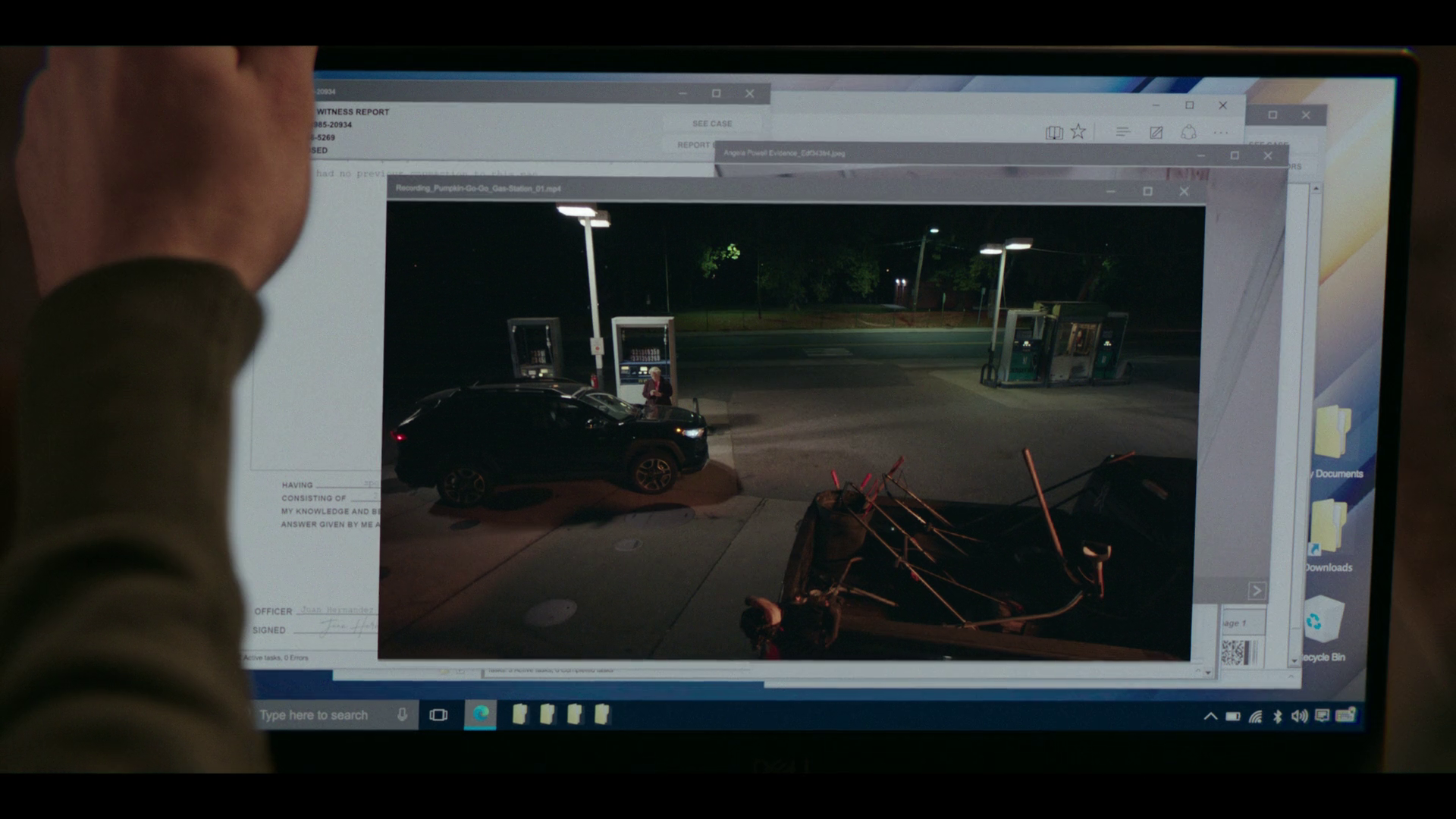The image size is (1456, 819).
Task: Open Task View from the taskbar
Action: pyautogui.click(x=438, y=714)
